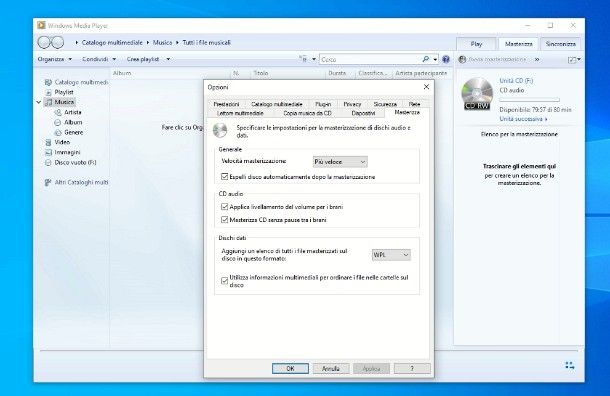The width and height of the screenshot is (610, 396).
Task: Open the Unità CD (F:) link
Action: click(x=516, y=81)
